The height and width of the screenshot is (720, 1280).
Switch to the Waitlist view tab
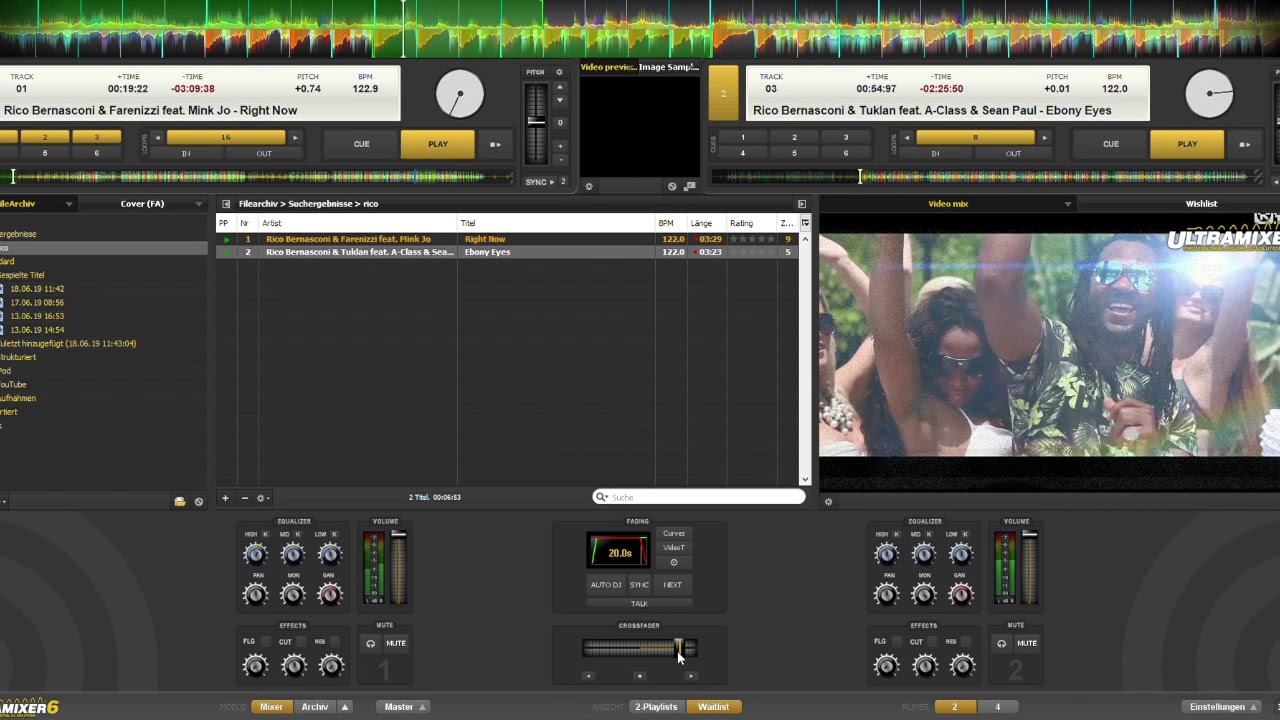click(713, 707)
